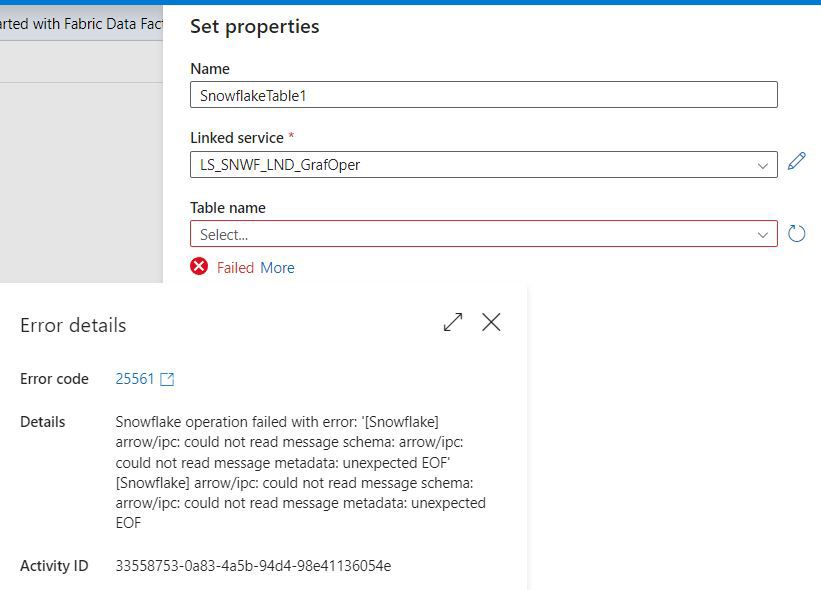821x590 pixels.
Task: Close the Error details panel
Action: 491,322
